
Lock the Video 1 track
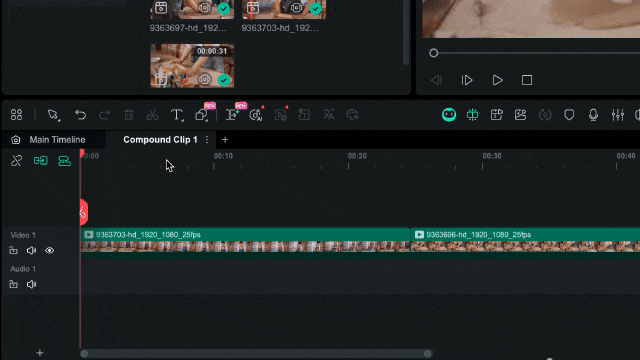tap(13, 251)
